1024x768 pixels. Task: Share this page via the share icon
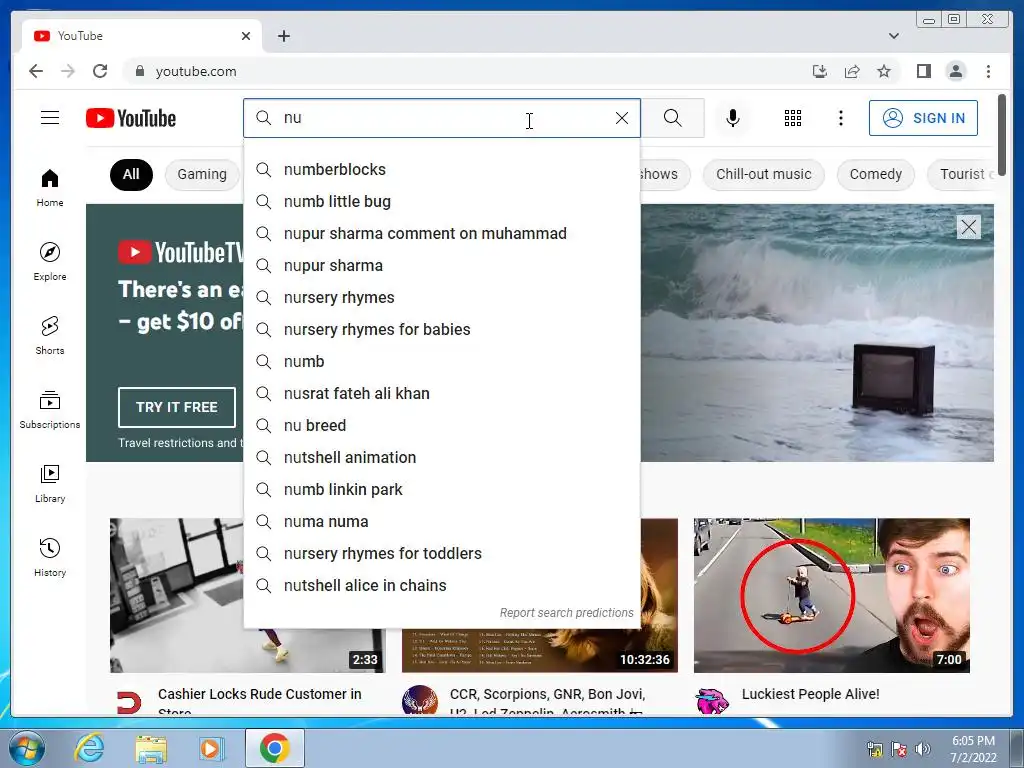(x=852, y=71)
